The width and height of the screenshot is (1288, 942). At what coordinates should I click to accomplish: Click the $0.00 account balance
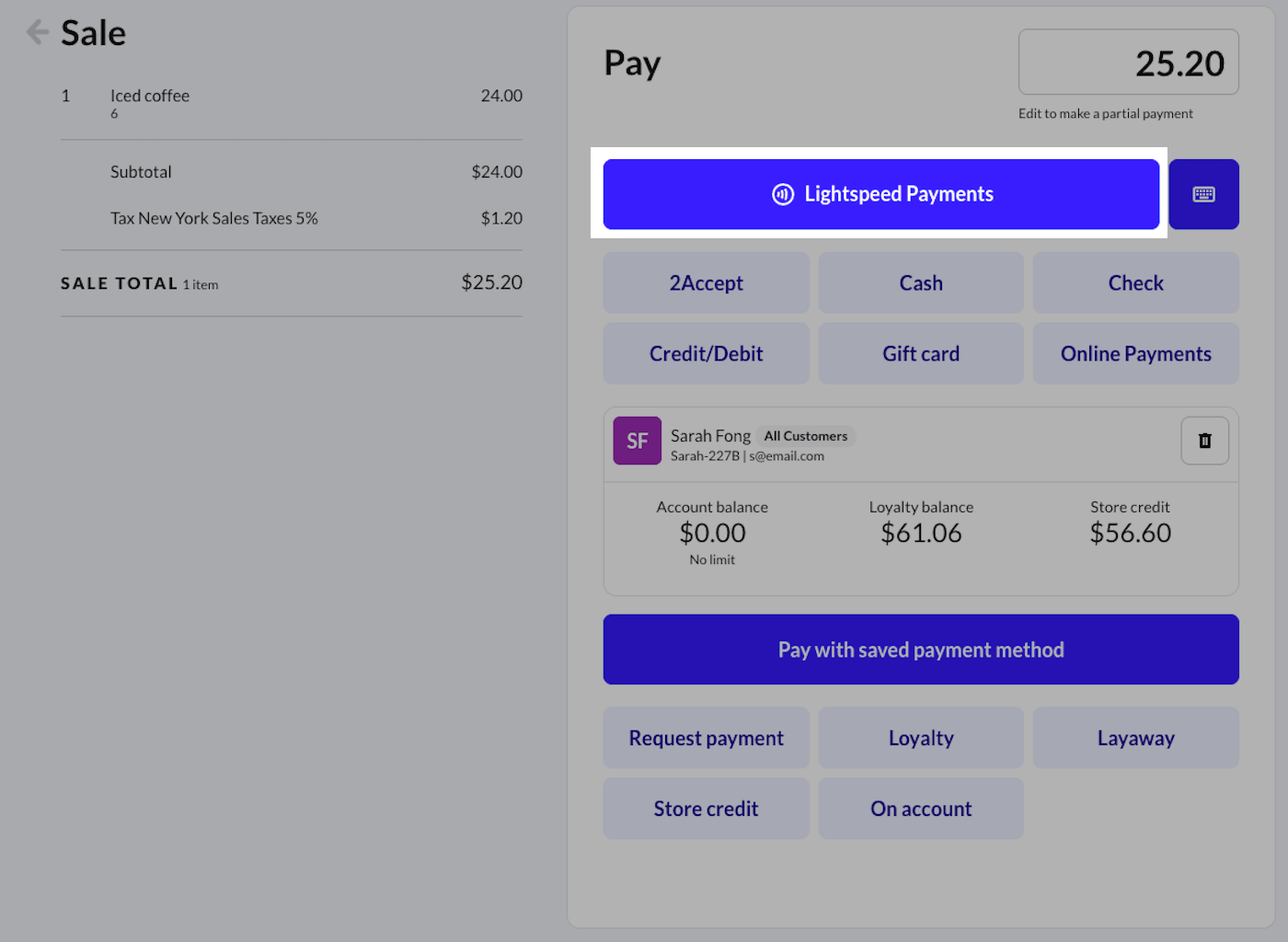712,533
